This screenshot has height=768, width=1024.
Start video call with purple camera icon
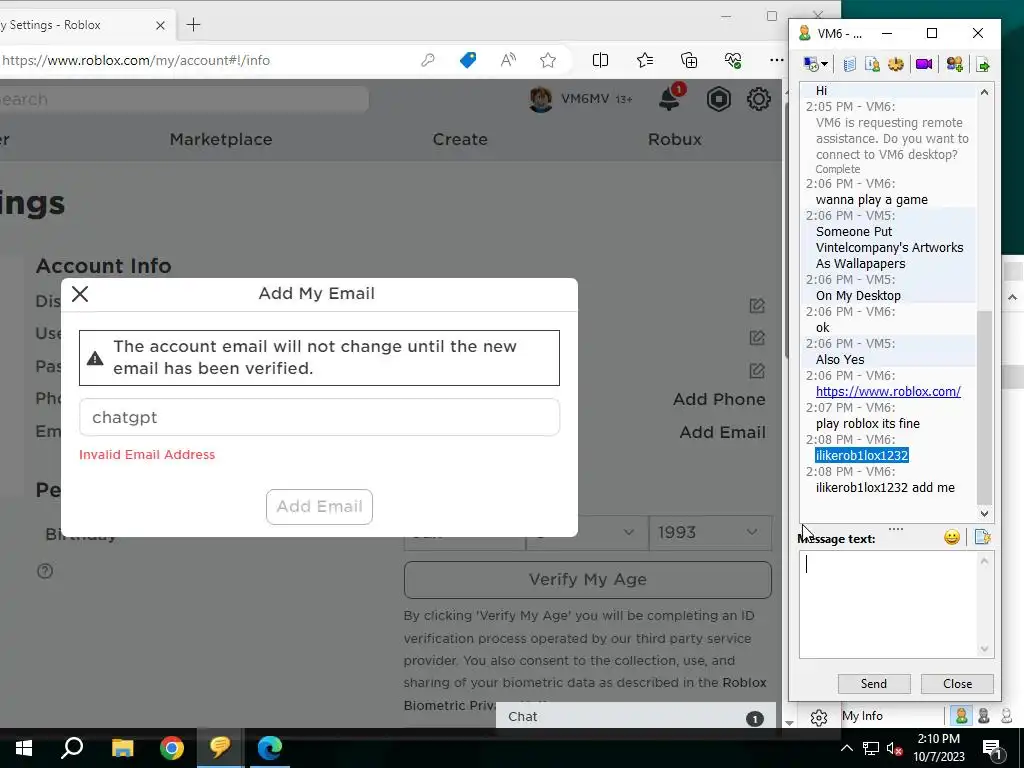point(923,64)
